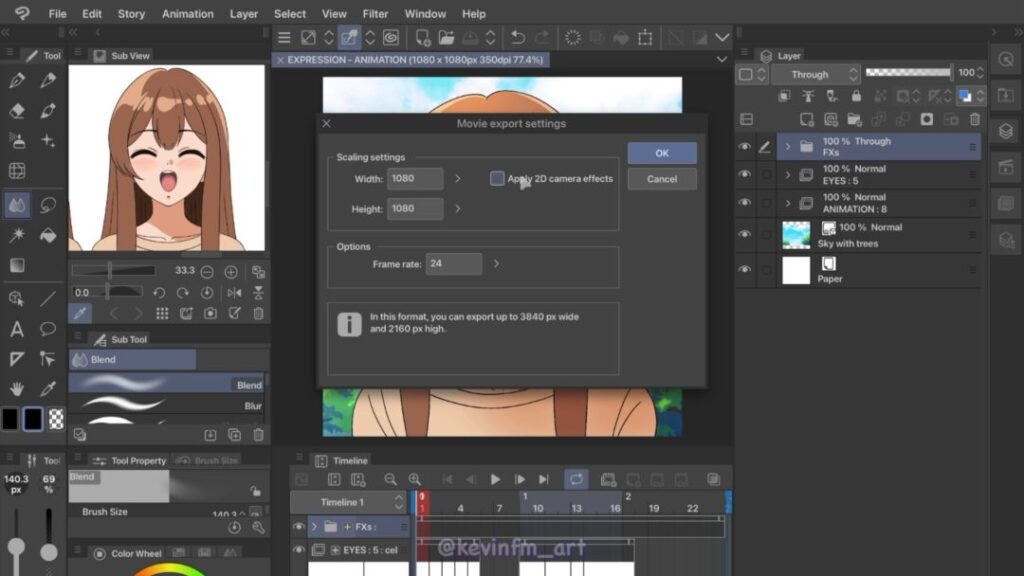
Task: Click the Width input field
Action: pyautogui.click(x=415, y=179)
